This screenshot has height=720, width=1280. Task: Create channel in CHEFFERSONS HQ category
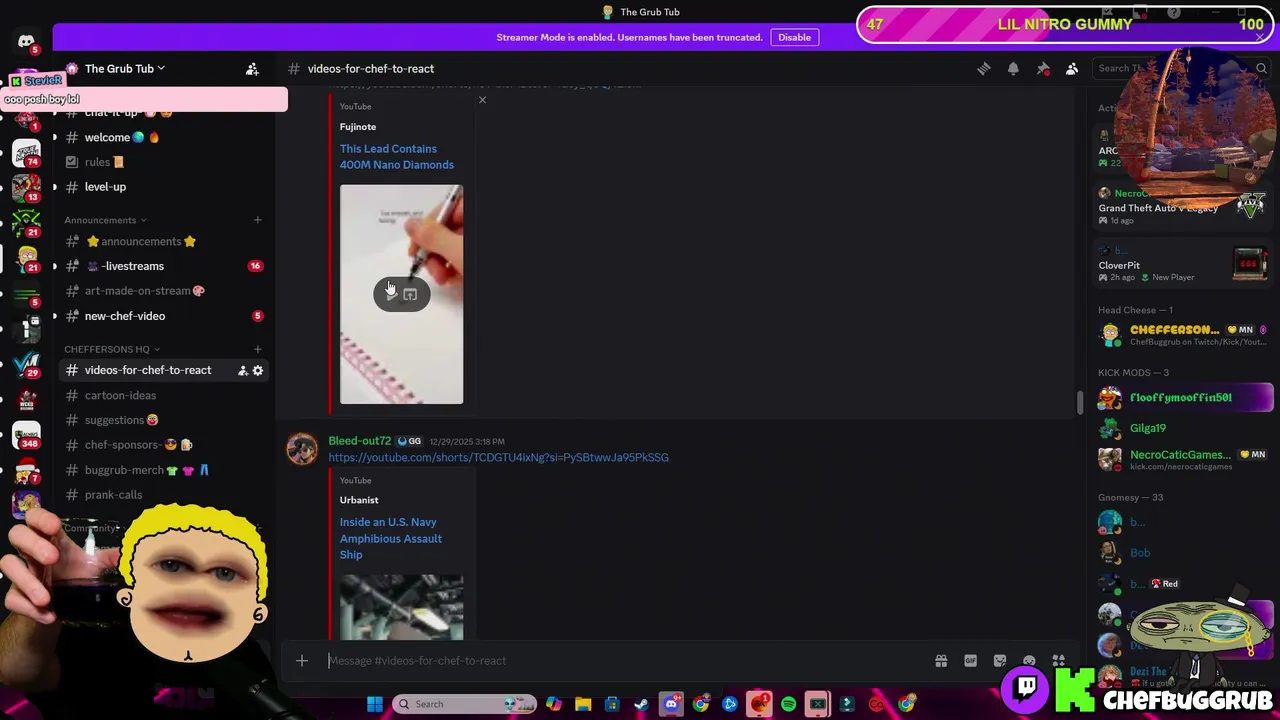tap(257, 349)
